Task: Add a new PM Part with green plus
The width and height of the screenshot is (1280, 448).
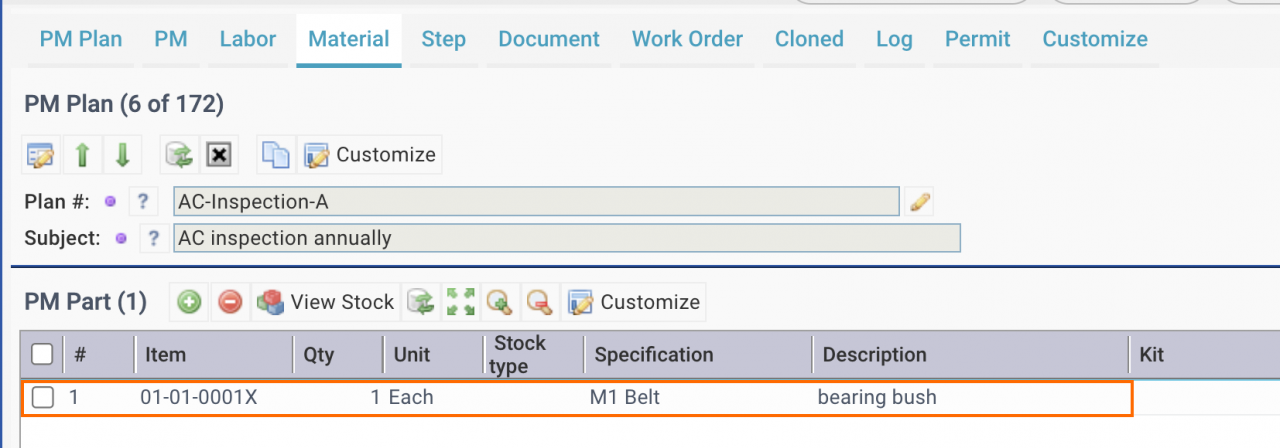Action: coord(190,302)
